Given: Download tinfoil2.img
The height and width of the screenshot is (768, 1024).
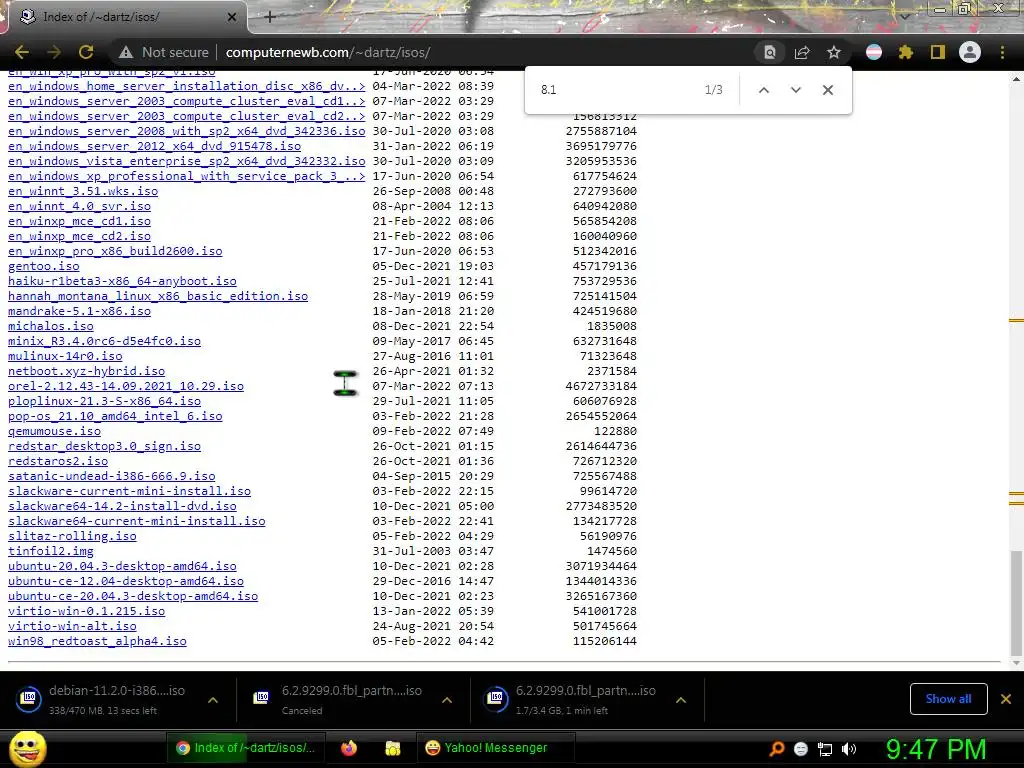Looking at the screenshot, I should point(50,551).
